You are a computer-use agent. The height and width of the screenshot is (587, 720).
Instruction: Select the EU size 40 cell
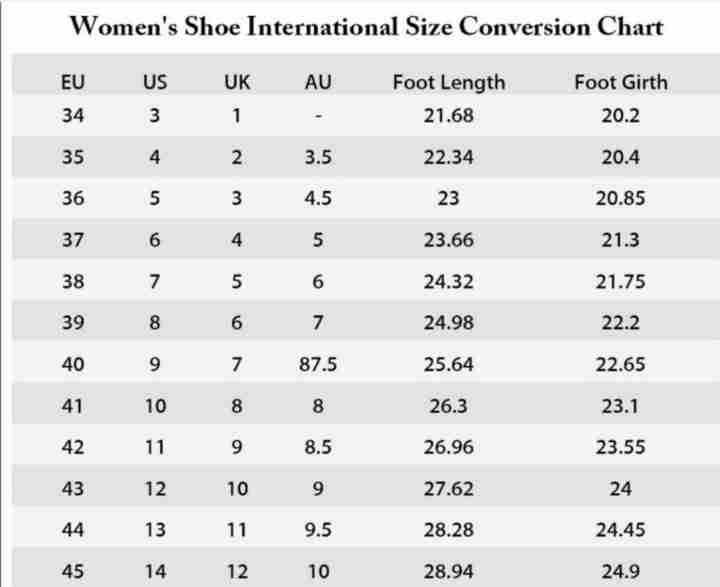click(x=73, y=365)
